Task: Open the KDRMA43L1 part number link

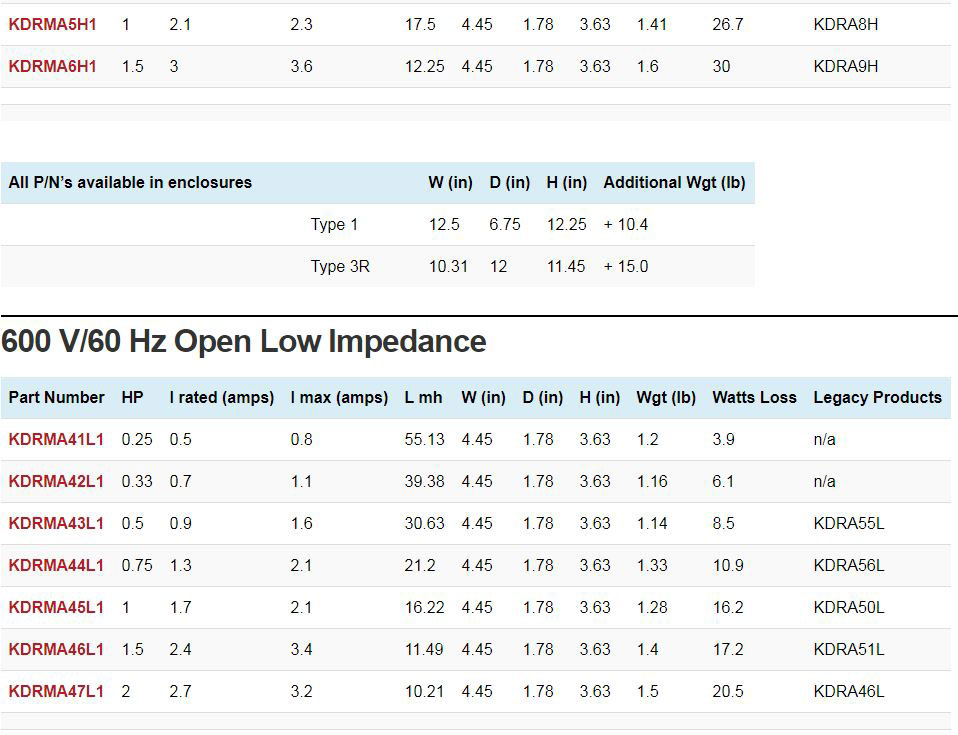Action: (x=56, y=524)
